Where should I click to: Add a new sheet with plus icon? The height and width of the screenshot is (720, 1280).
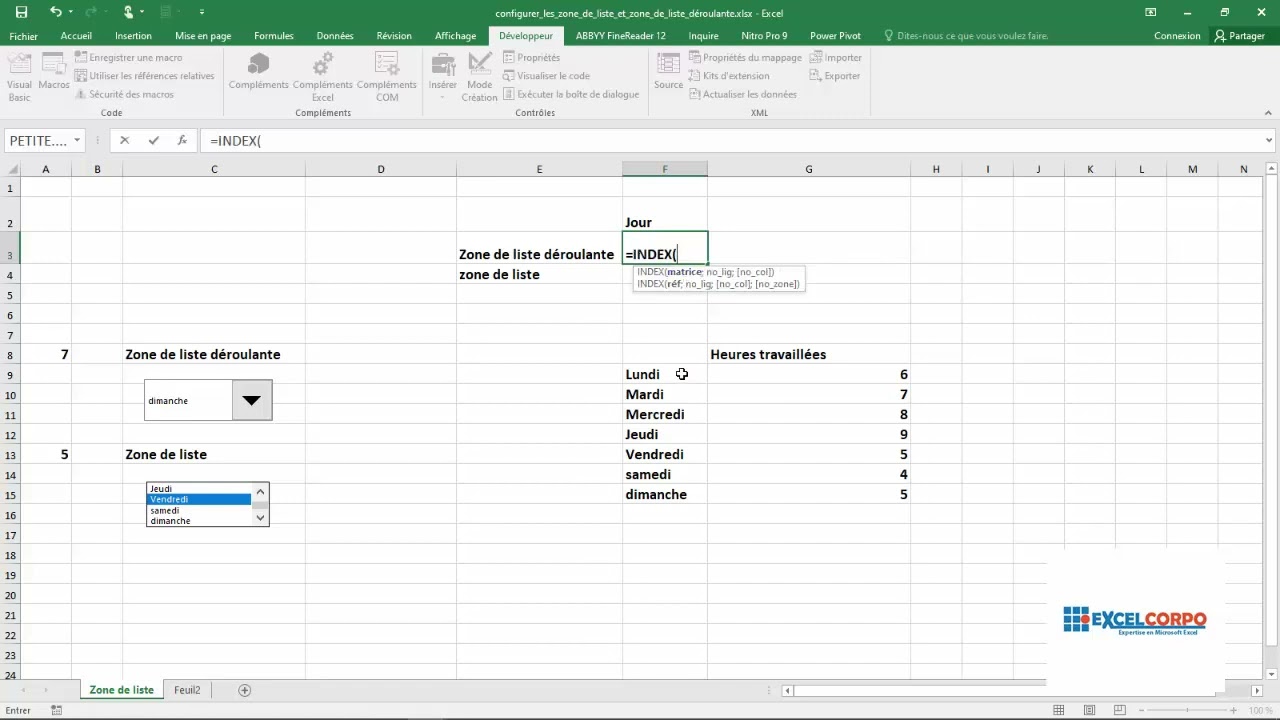(x=244, y=690)
